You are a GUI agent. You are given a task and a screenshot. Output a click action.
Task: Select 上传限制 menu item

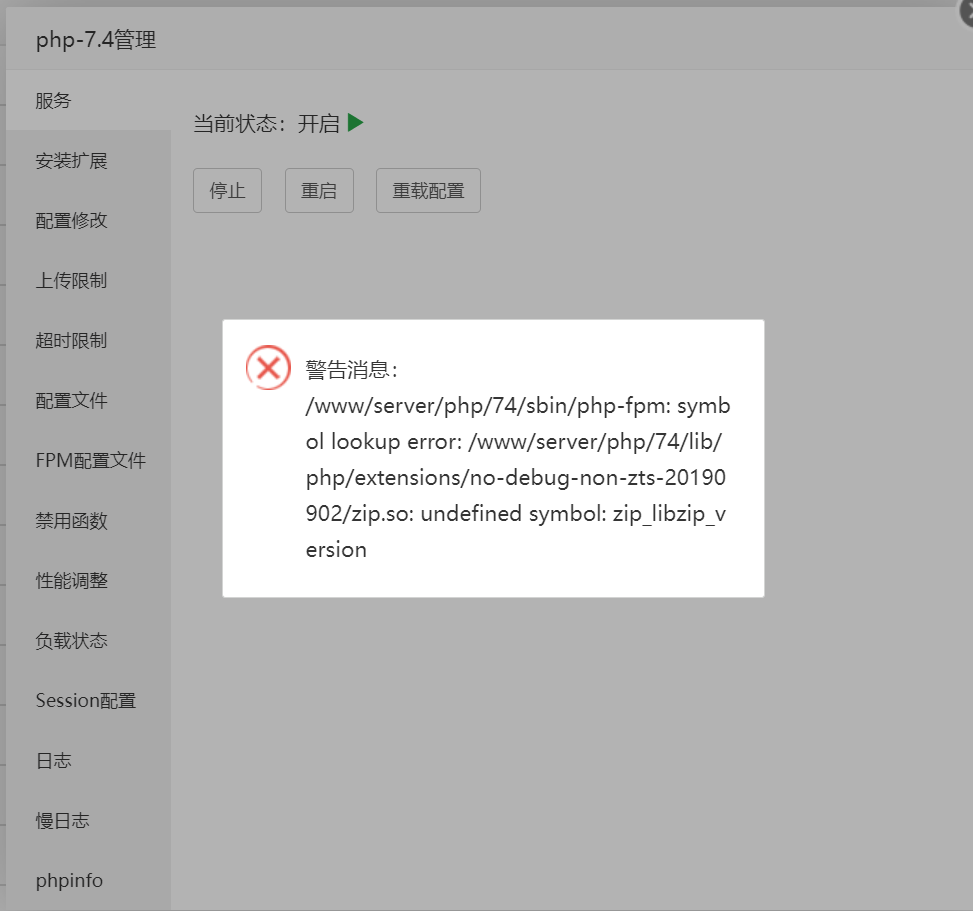tap(88, 280)
